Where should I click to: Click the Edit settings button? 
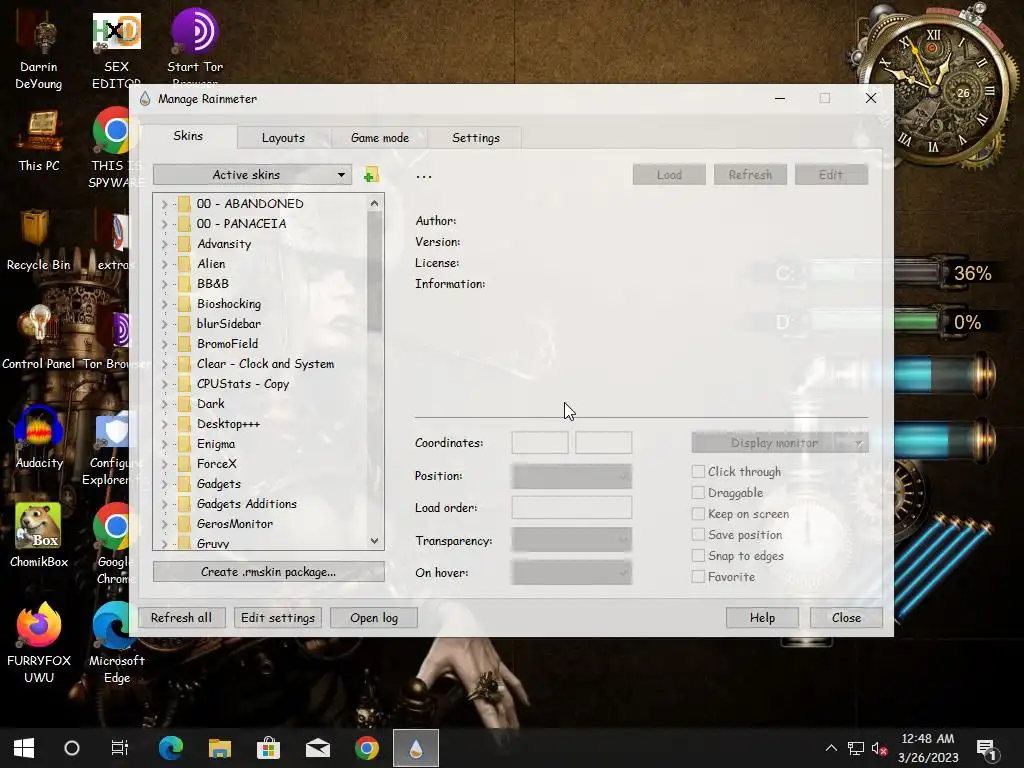point(278,618)
